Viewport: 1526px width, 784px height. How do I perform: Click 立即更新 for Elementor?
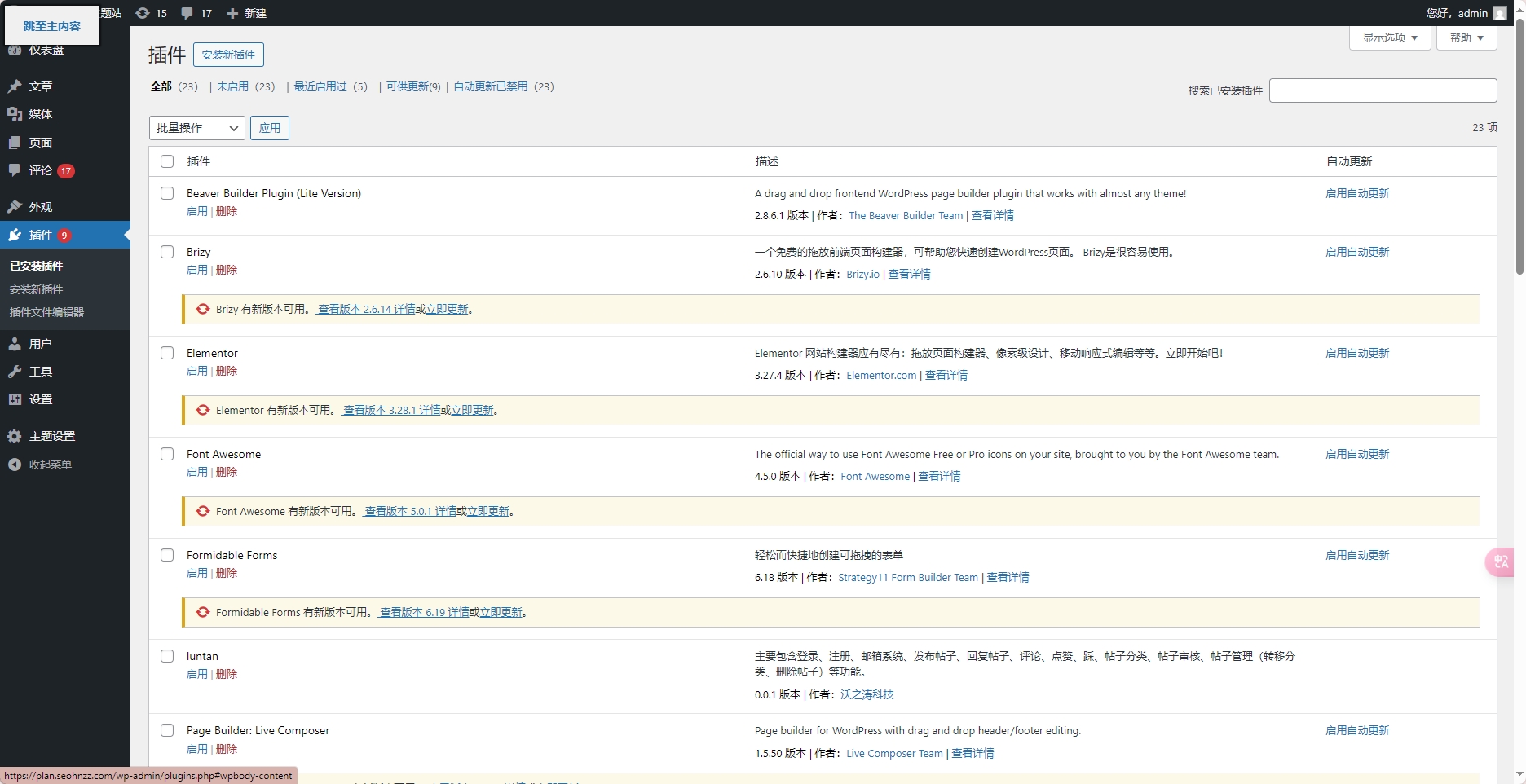(x=473, y=410)
